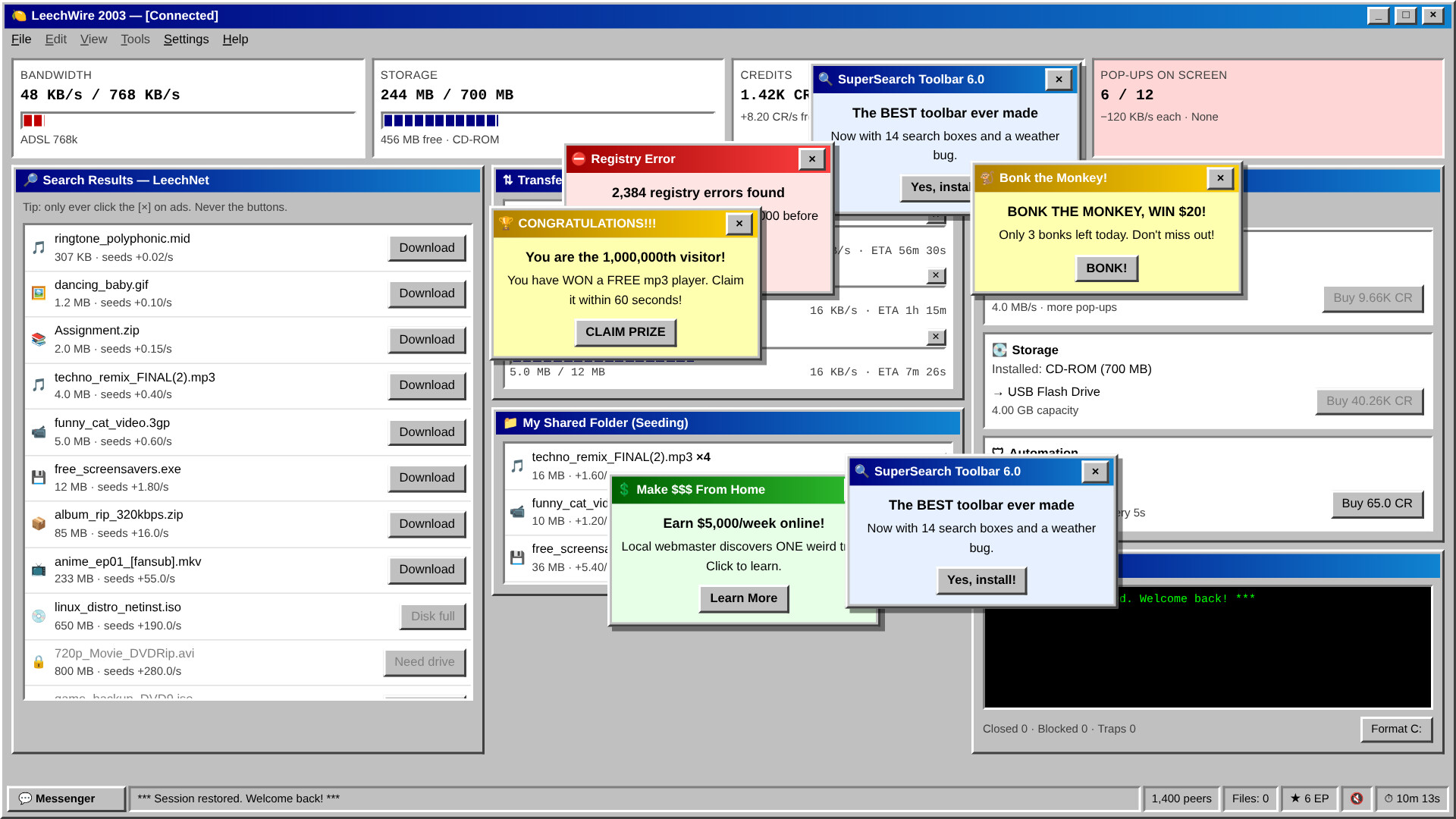Click the CLAIM PRIZE button

pyautogui.click(x=625, y=332)
